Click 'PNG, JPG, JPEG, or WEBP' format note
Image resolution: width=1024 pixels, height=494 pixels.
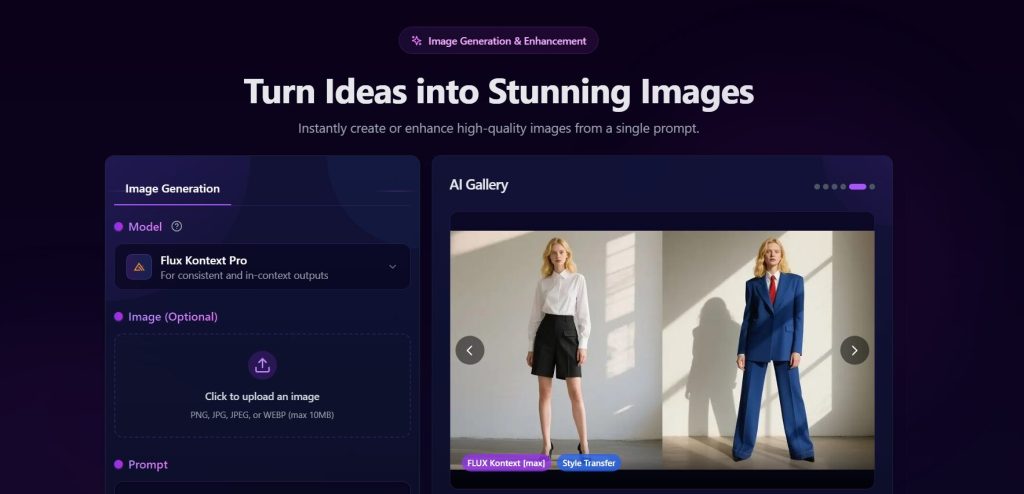point(262,415)
